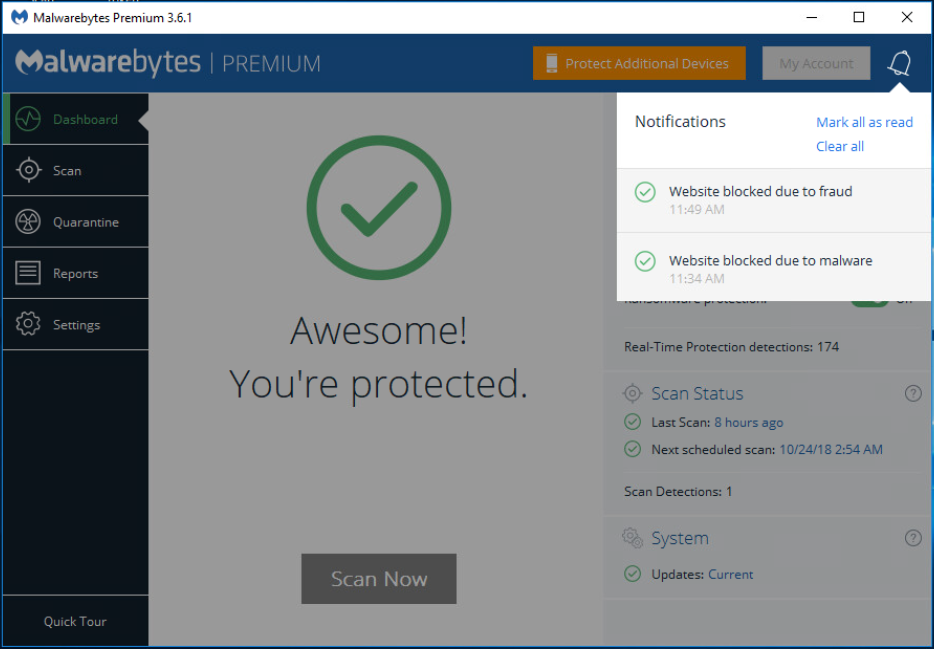Screen dimensions: 934x649
Task: Open the Dashboard tab
Action: click(x=76, y=119)
